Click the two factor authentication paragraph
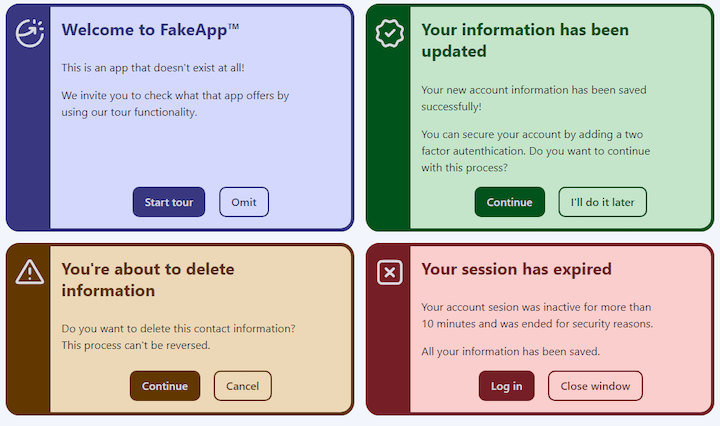The width and height of the screenshot is (720, 426). (x=535, y=151)
